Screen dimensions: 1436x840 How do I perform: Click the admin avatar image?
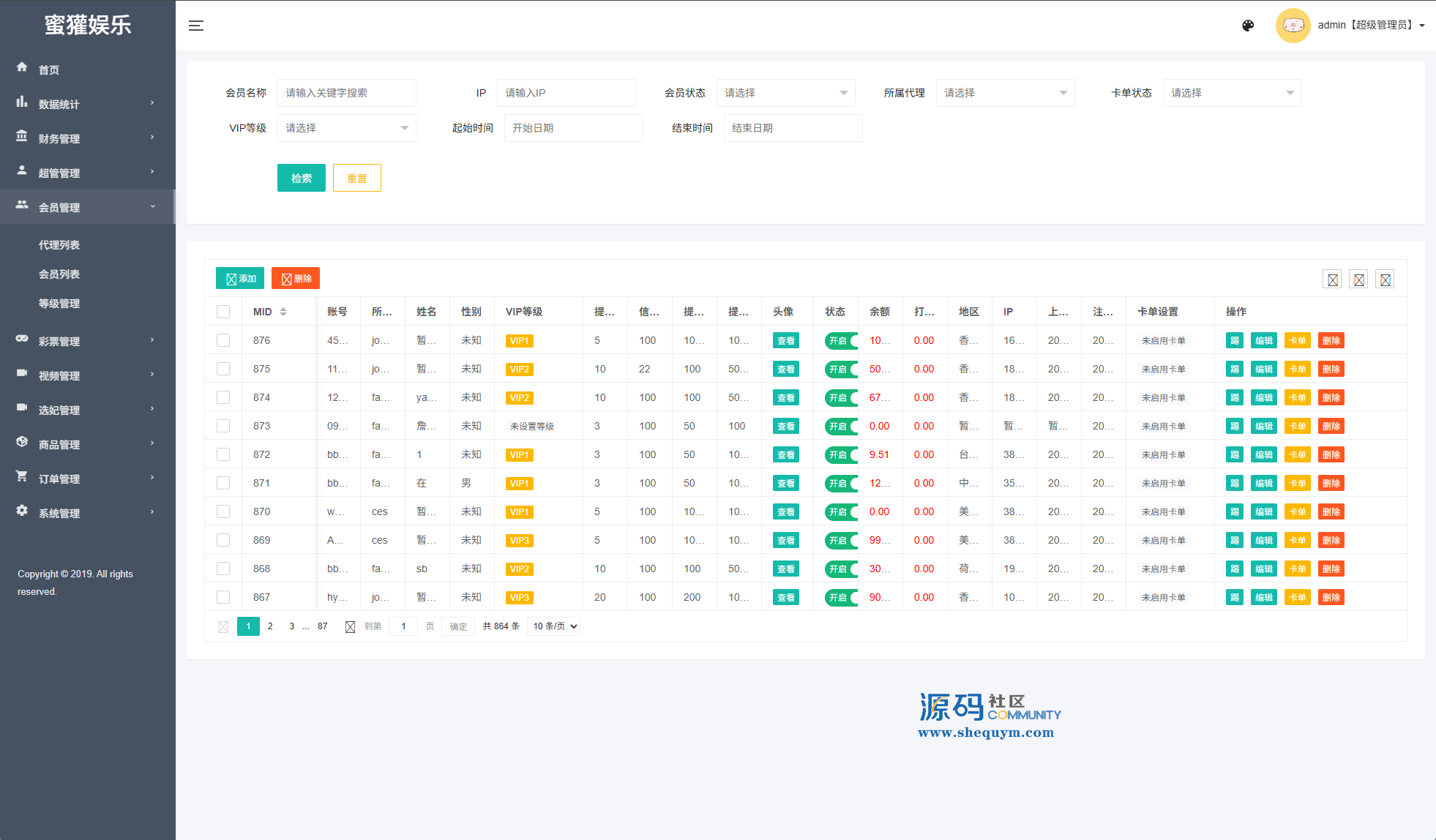coord(1293,26)
